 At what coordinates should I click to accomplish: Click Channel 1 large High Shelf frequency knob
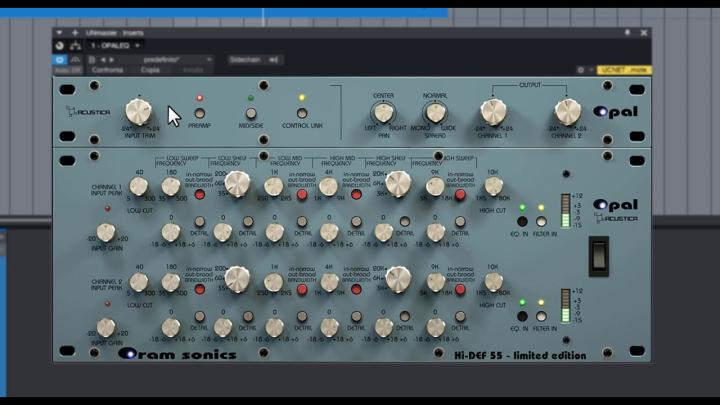coord(398,184)
